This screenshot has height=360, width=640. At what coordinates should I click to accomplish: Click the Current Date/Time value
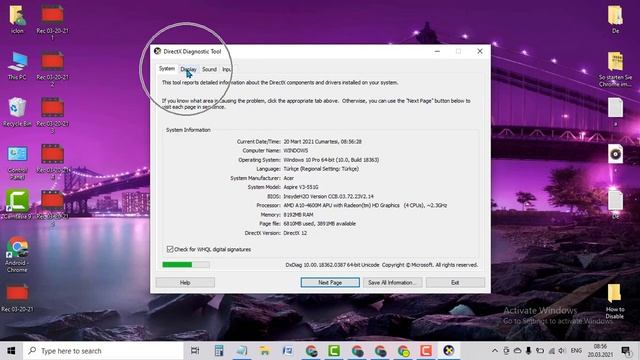point(322,141)
